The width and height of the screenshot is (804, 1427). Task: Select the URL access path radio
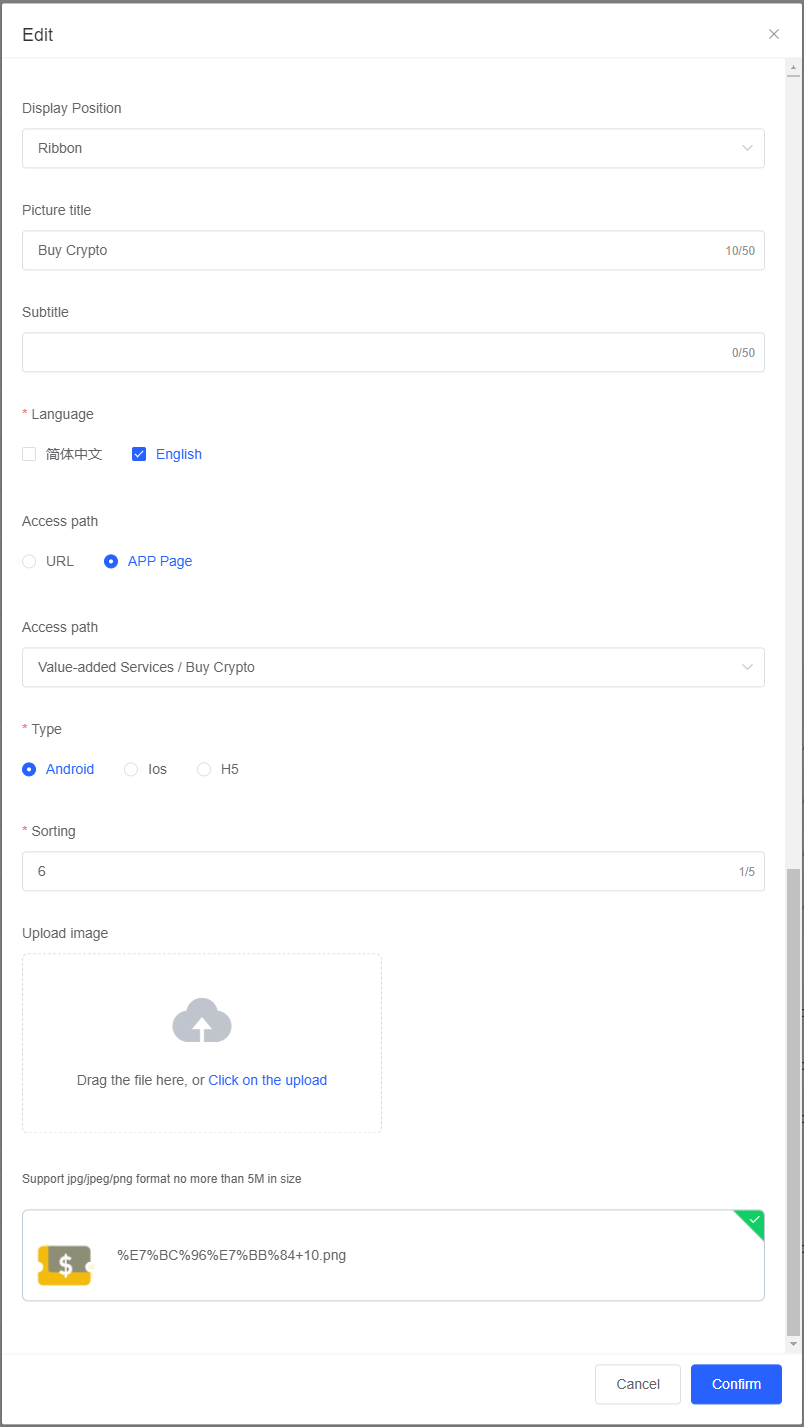point(29,561)
